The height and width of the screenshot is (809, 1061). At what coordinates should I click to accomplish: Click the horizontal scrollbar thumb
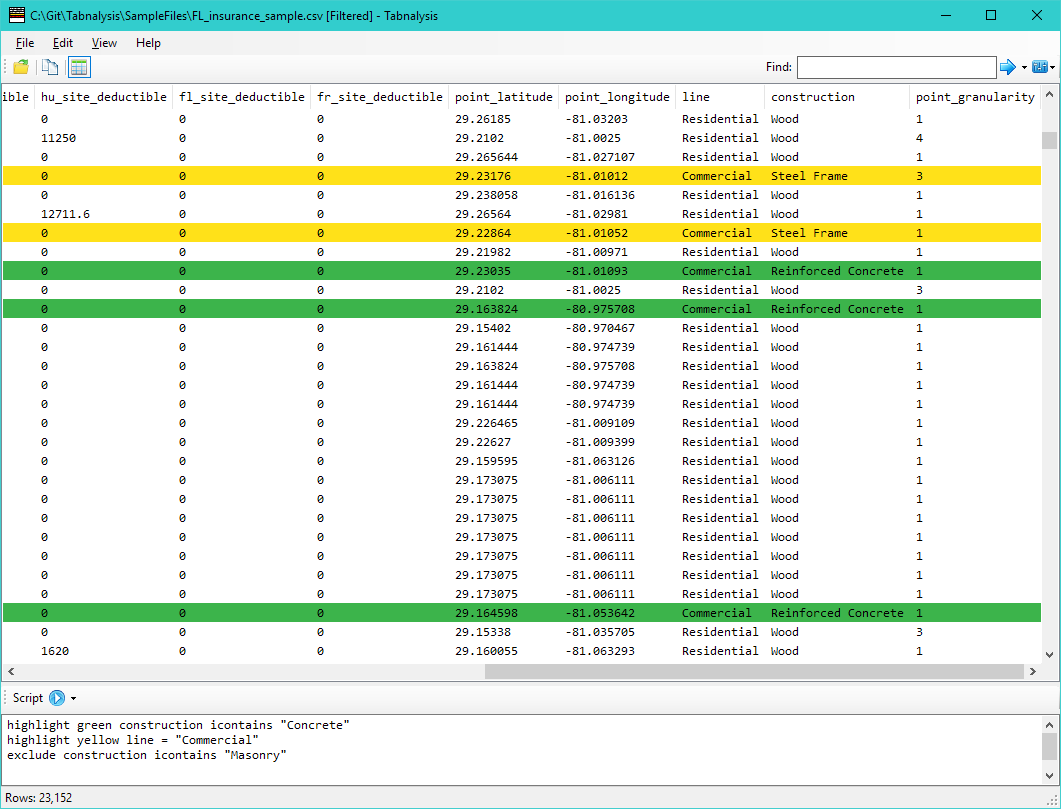(754, 671)
